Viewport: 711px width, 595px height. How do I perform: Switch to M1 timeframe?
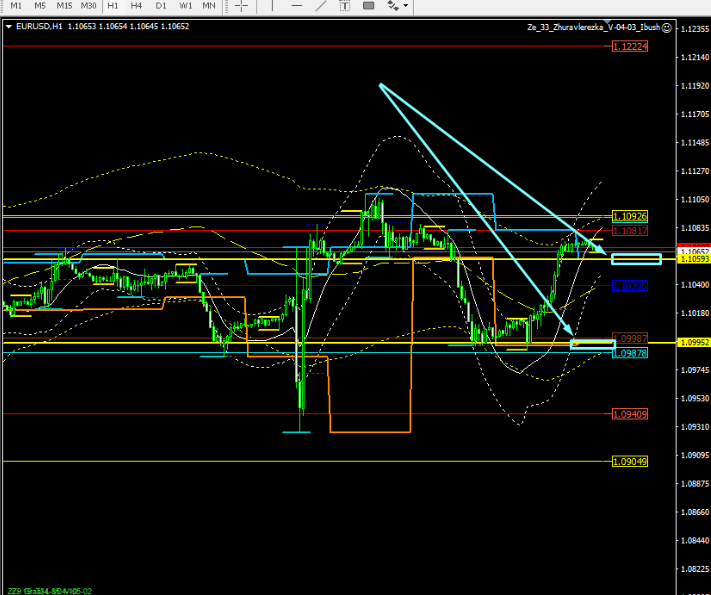point(16,6)
